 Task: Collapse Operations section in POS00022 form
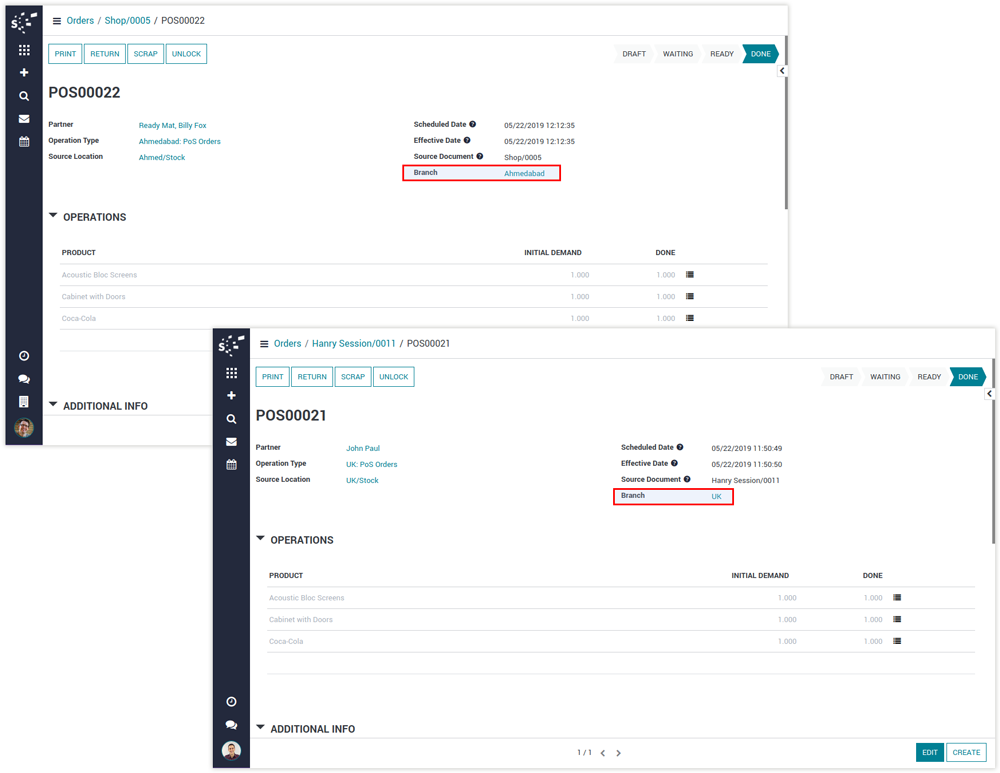(x=54, y=216)
